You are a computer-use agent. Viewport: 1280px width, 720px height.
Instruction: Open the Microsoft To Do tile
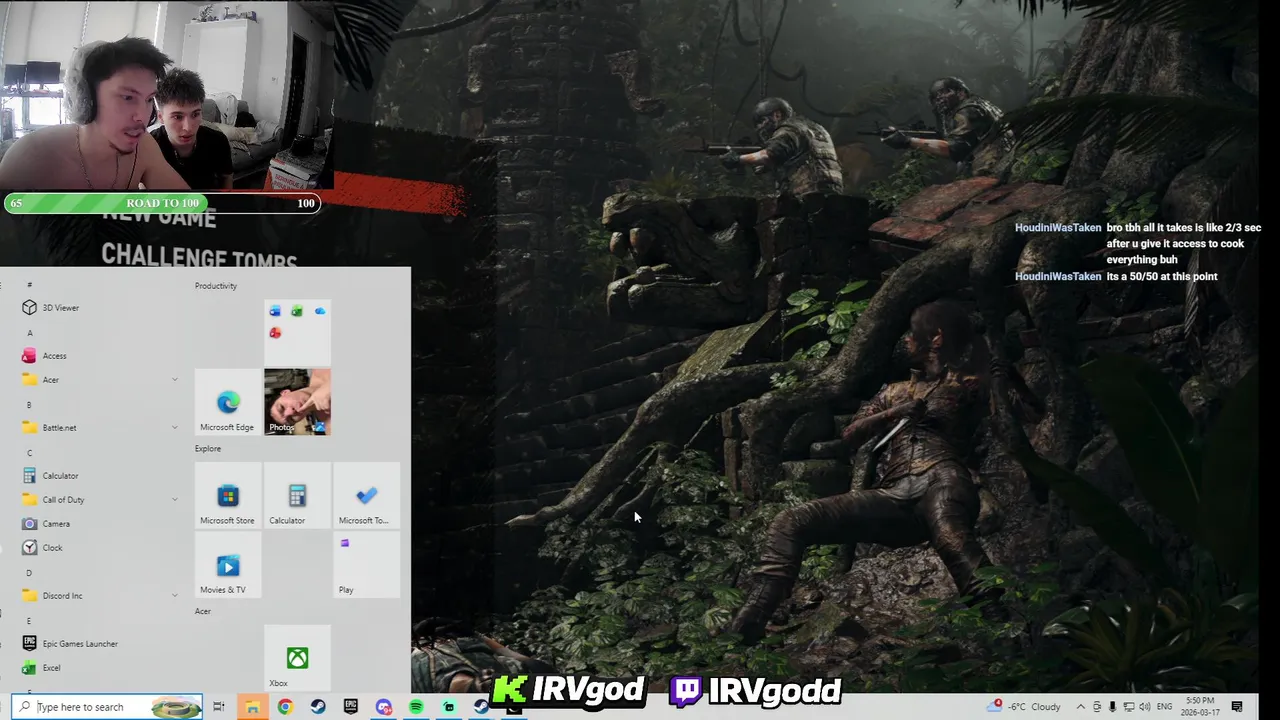(x=366, y=495)
